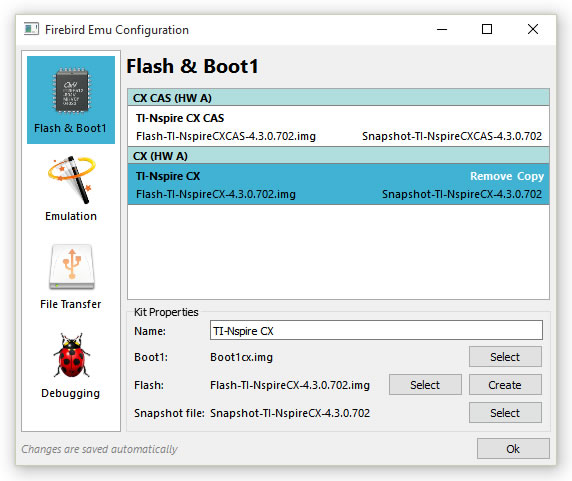The height and width of the screenshot is (481, 572).
Task: Select a Flash image file
Action: pyautogui.click(x=425, y=385)
